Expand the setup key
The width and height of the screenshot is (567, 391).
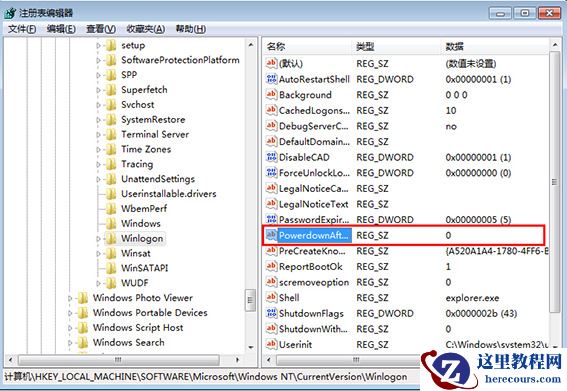tap(98, 45)
